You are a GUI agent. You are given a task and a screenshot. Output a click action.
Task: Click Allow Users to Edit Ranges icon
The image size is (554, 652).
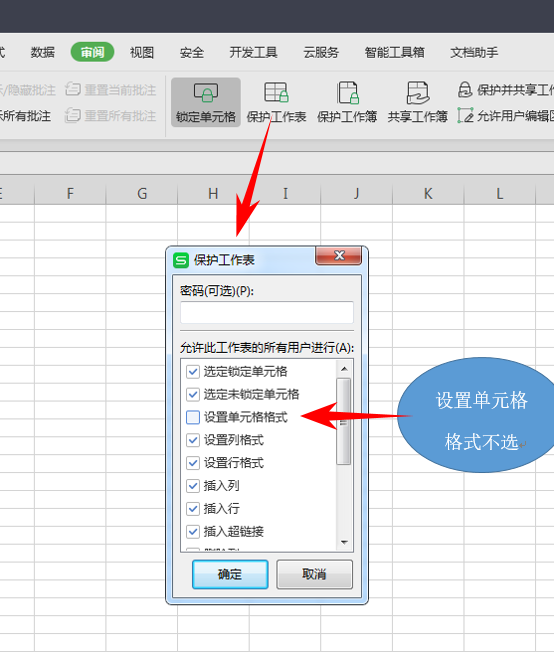(x=465, y=115)
